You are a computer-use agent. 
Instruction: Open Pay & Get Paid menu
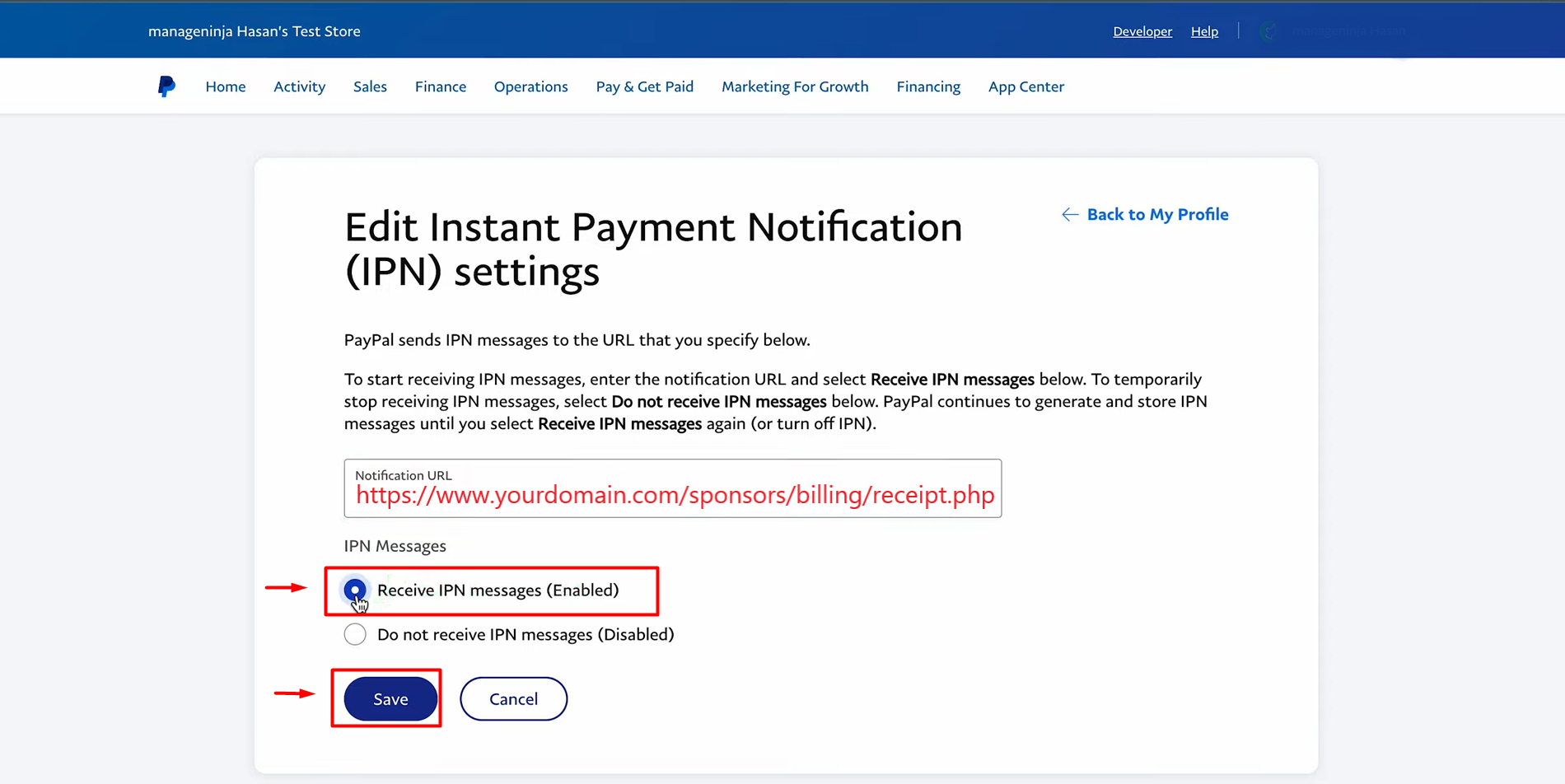point(645,86)
